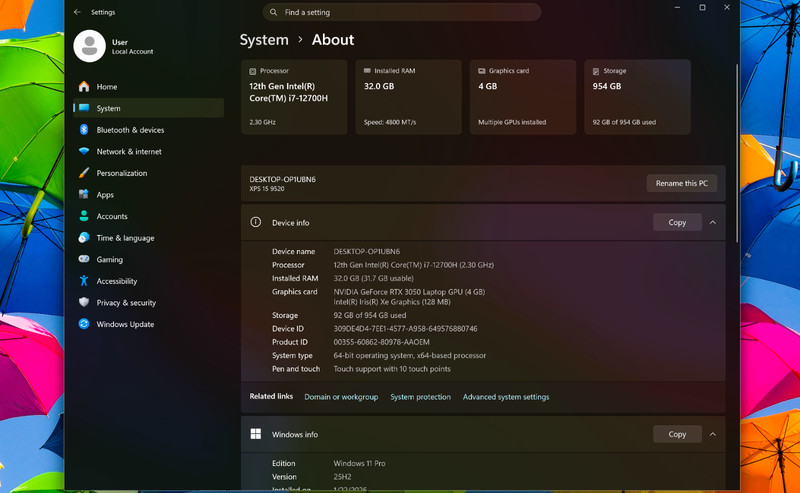Click the Home house icon
Viewport: 800px width, 493px height.
(x=84, y=86)
